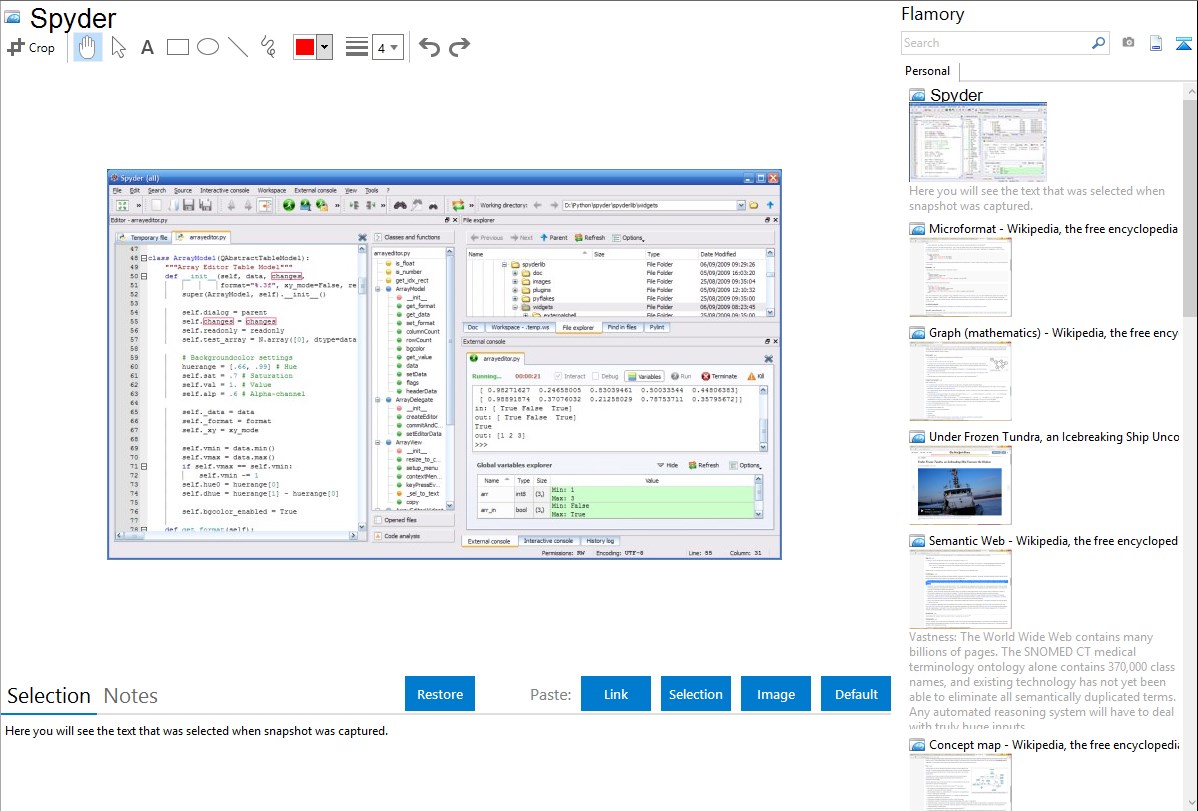Viewport: 1198px width, 811px height.
Task: Collapse ArrayModel class node in Spyder screenshot
Action: coord(378,289)
